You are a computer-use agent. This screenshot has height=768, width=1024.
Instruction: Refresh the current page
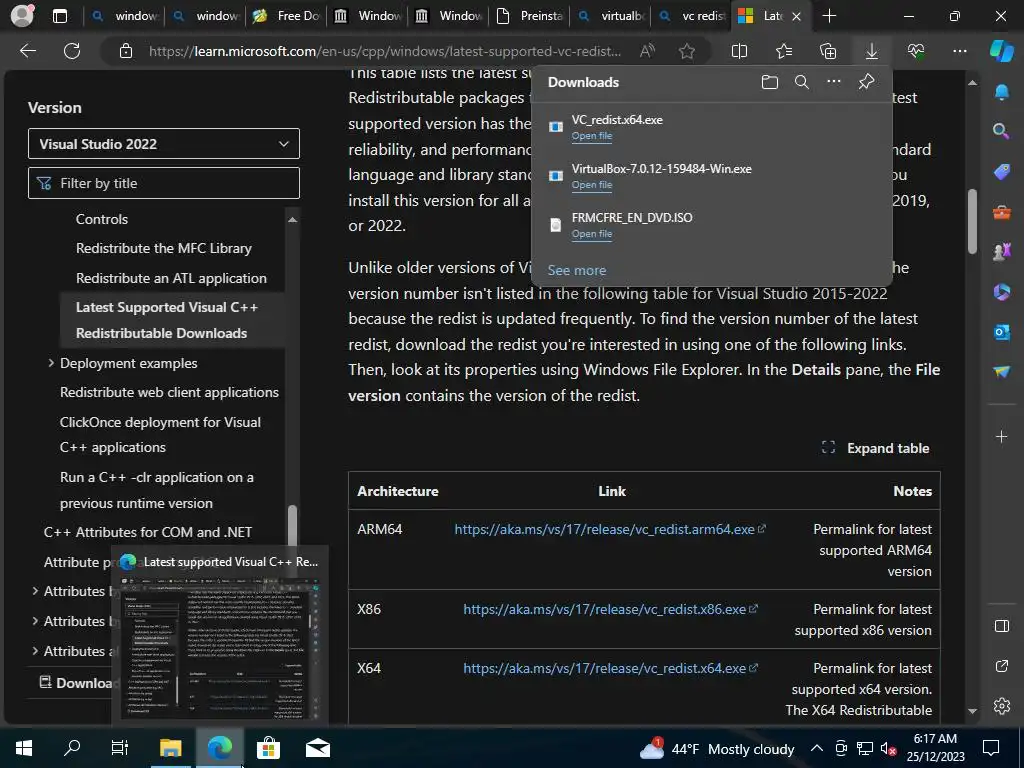(x=72, y=51)
